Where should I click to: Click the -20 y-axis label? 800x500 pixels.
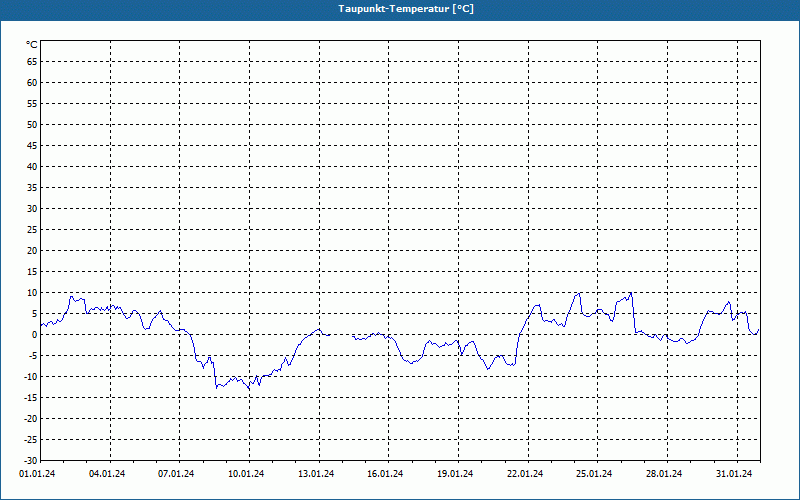[x=31, y=418]
